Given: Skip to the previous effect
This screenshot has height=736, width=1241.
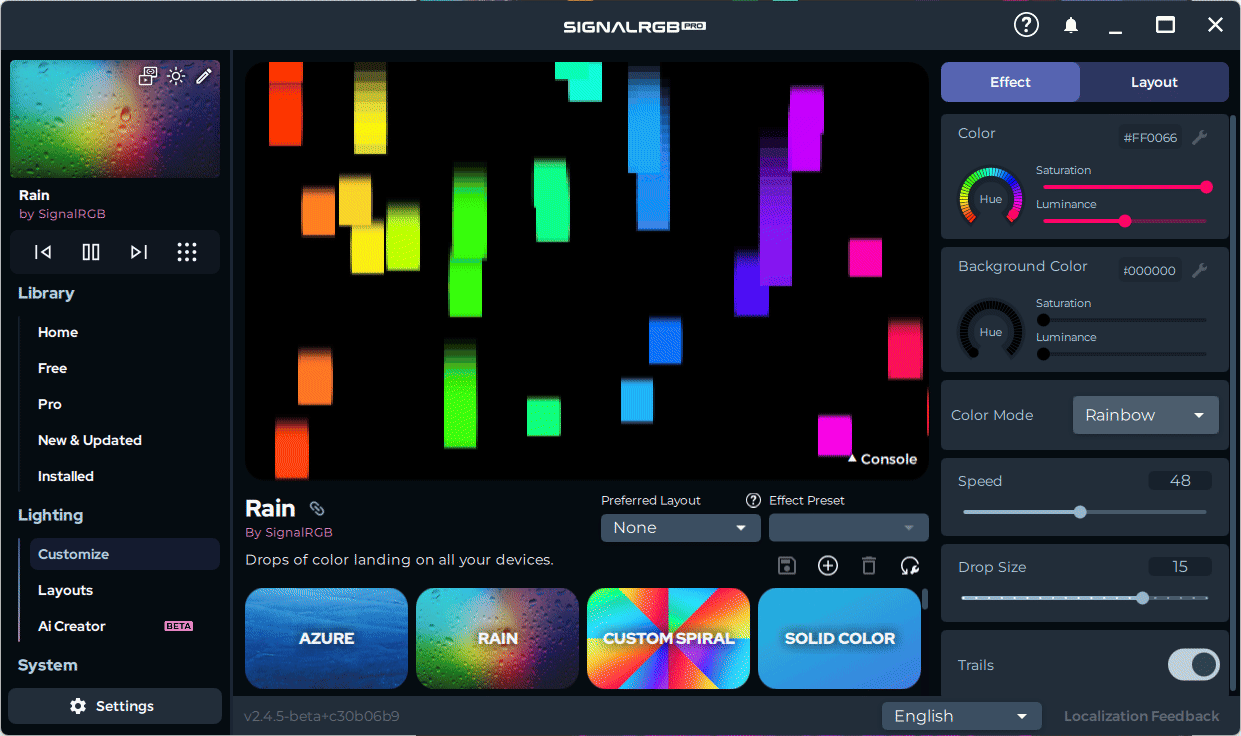Looking at the screenshot, I should click(43, 252).
